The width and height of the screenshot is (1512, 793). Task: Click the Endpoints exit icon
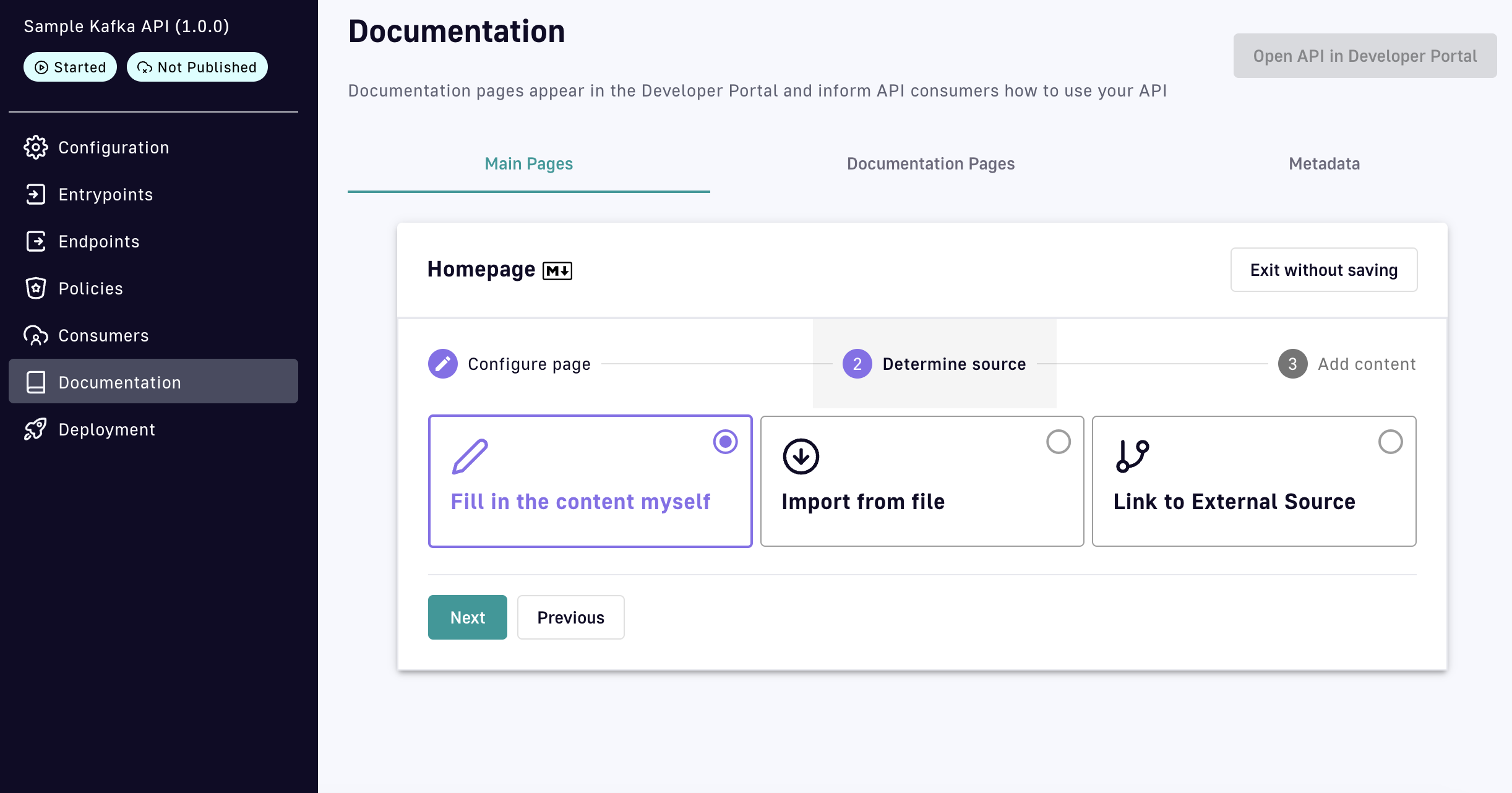point(35,241)
